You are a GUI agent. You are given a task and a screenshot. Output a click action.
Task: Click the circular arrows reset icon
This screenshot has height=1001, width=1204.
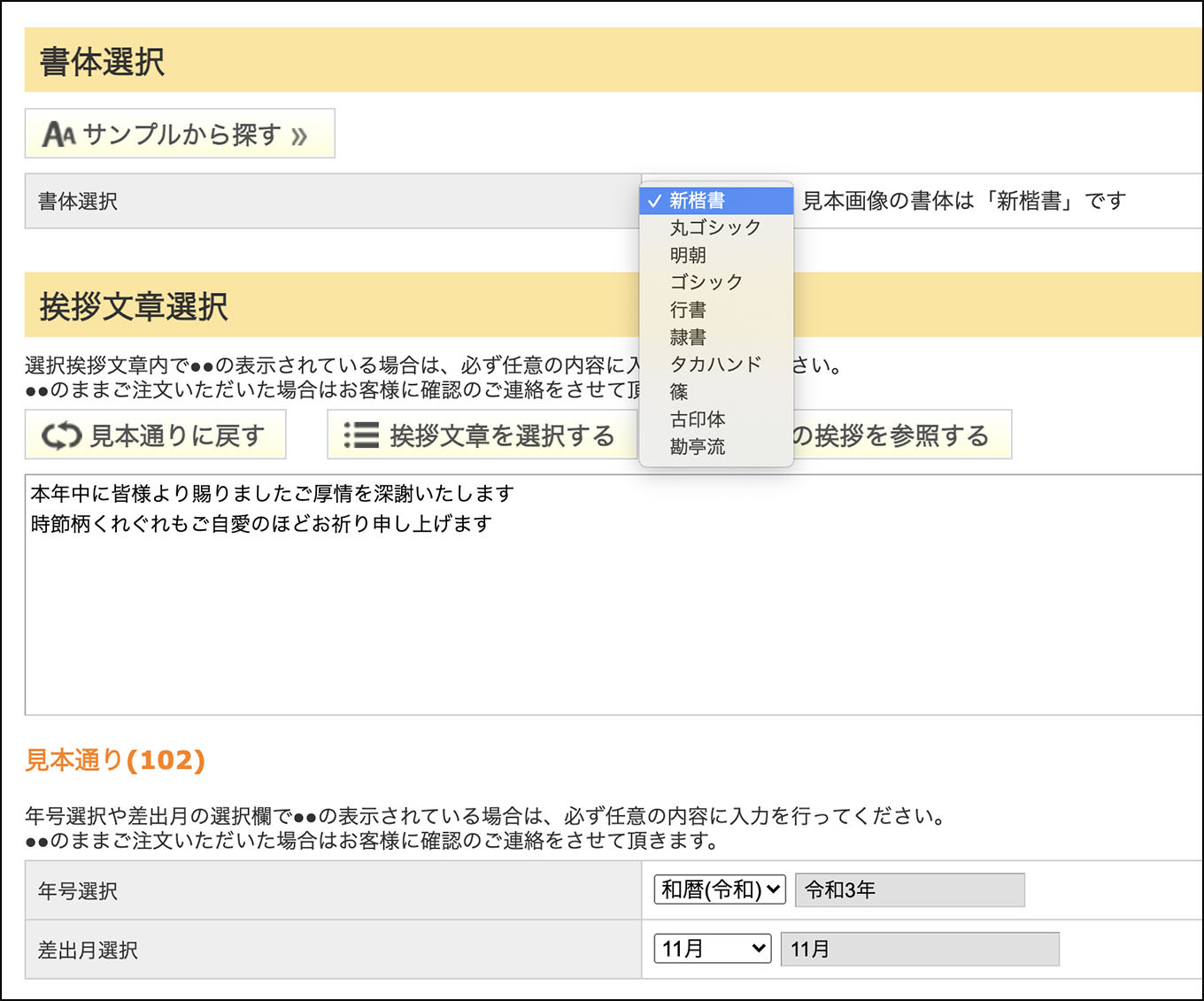(x=61, y=435)
